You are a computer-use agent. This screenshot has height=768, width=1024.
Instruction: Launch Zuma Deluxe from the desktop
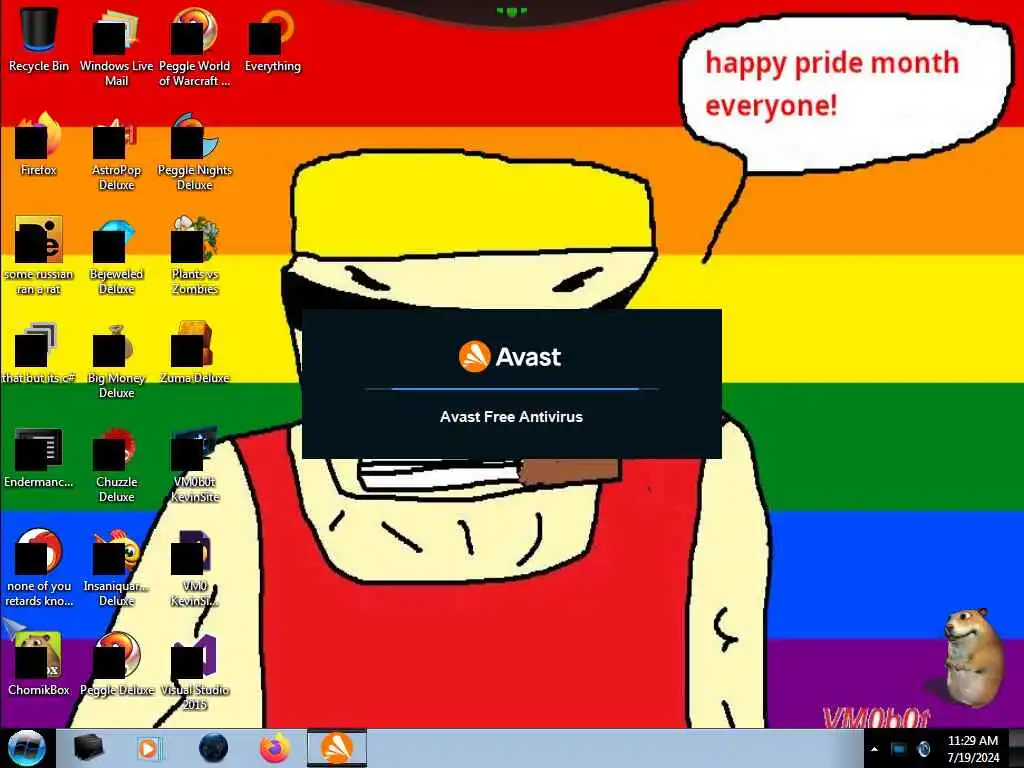tap(195, 351)
